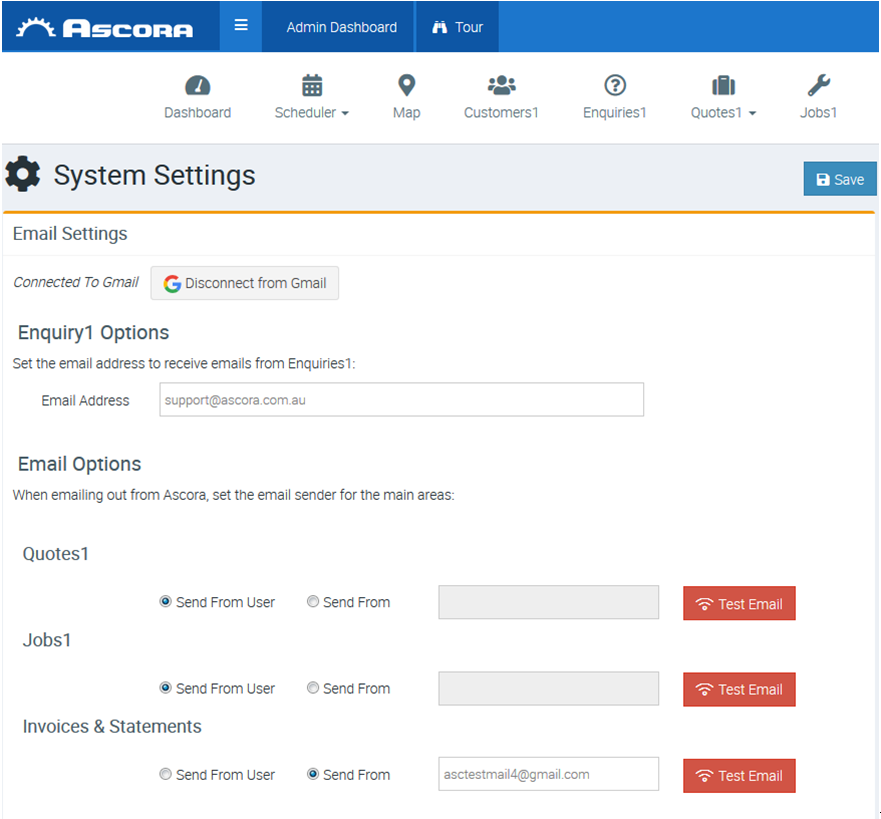Click the System Settings gear icon
The width and height of the screenshot is (881, 819).
click(23, 175)
